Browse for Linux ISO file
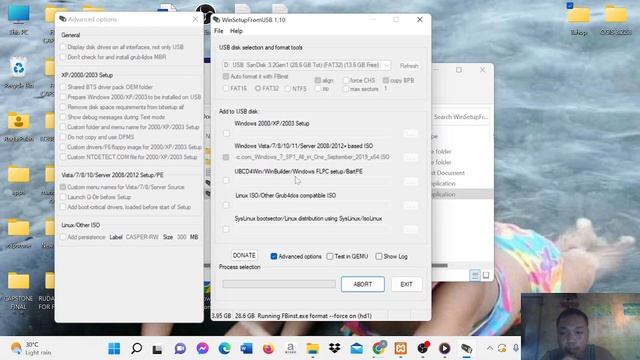 [x=411, y=205]
